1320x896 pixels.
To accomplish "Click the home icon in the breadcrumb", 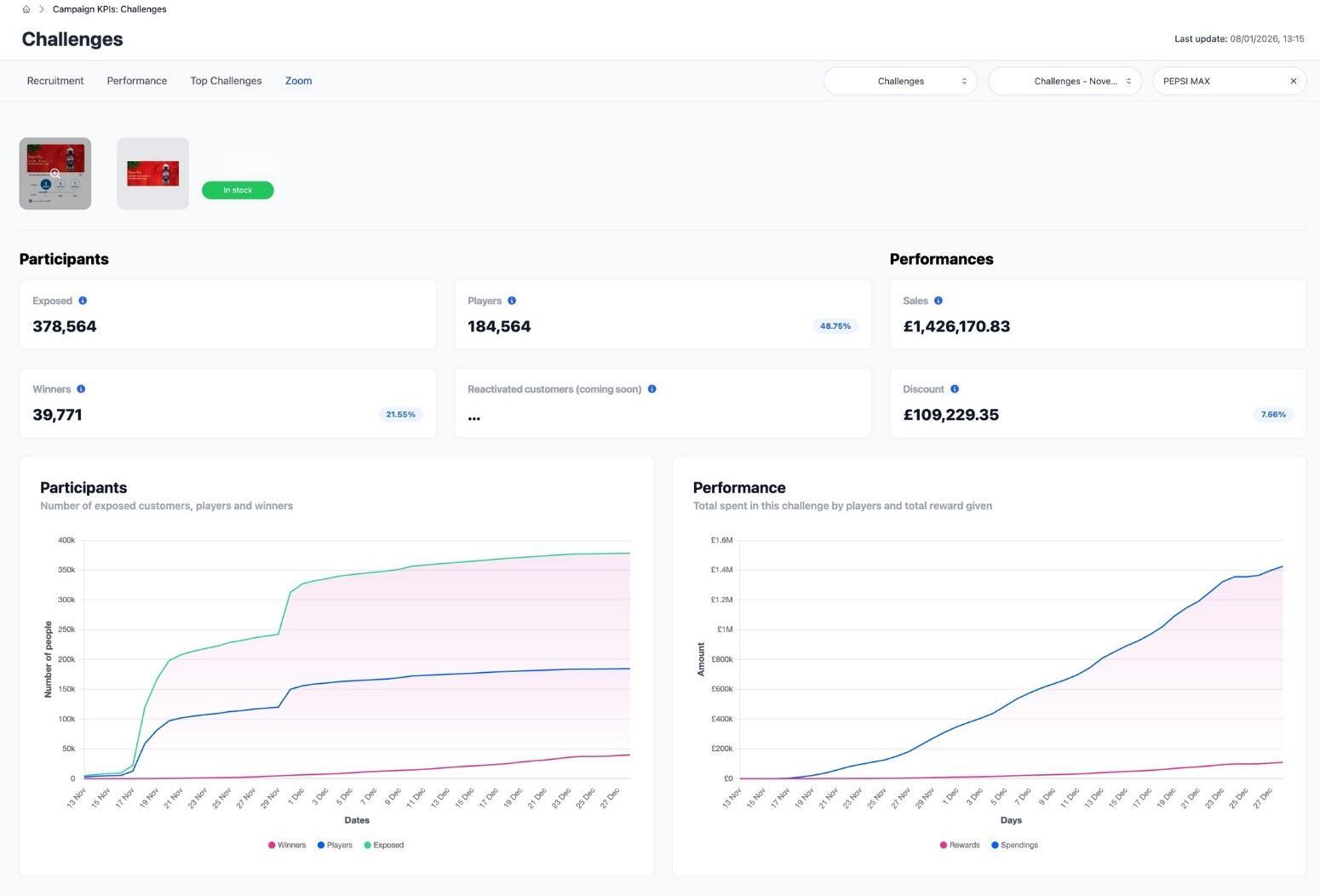I will 26,9.
